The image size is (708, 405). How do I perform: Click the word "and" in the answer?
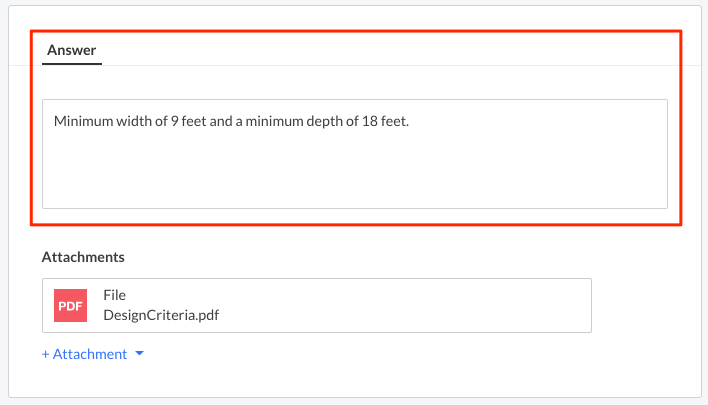click(224, 122)
